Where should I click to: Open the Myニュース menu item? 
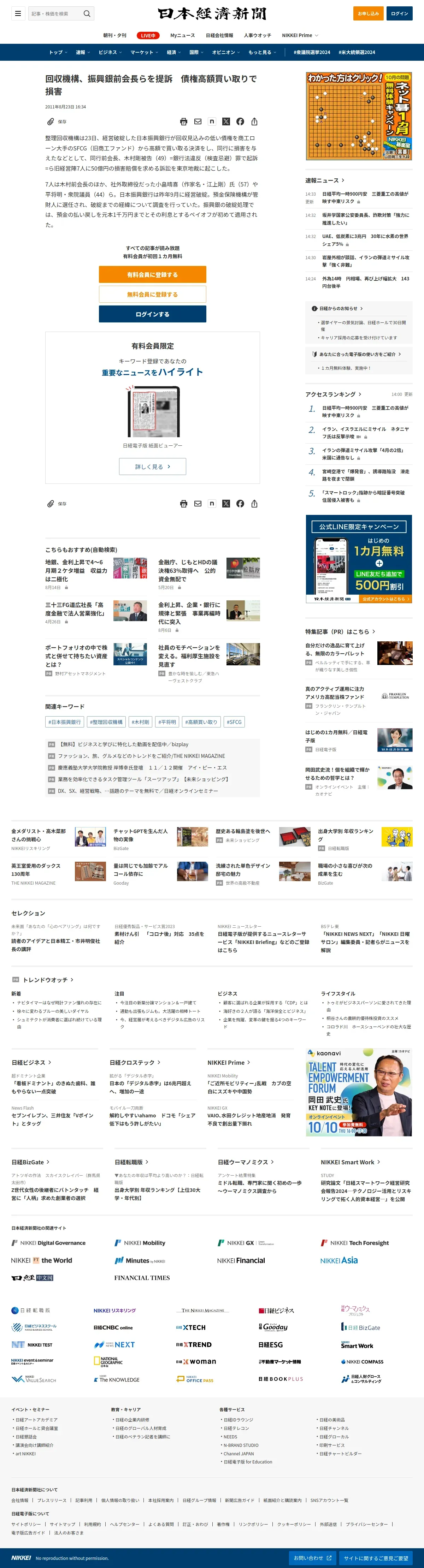[x=183, y=35]
